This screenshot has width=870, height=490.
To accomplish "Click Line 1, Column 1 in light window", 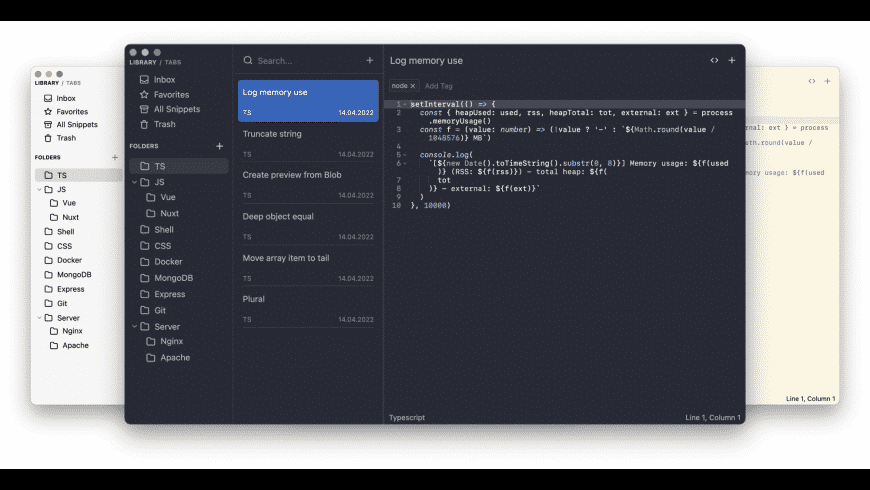I will tap(810, 398).
